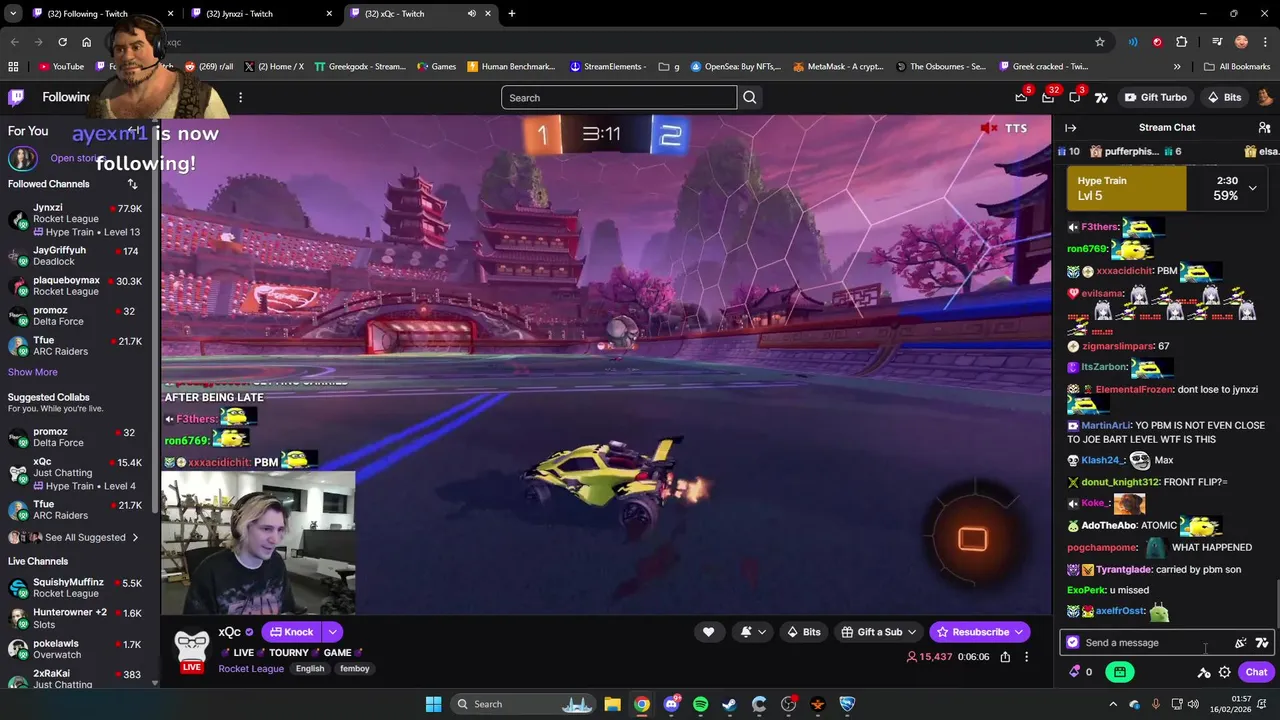Click the Gift Turbo button

coord(1155,97)
